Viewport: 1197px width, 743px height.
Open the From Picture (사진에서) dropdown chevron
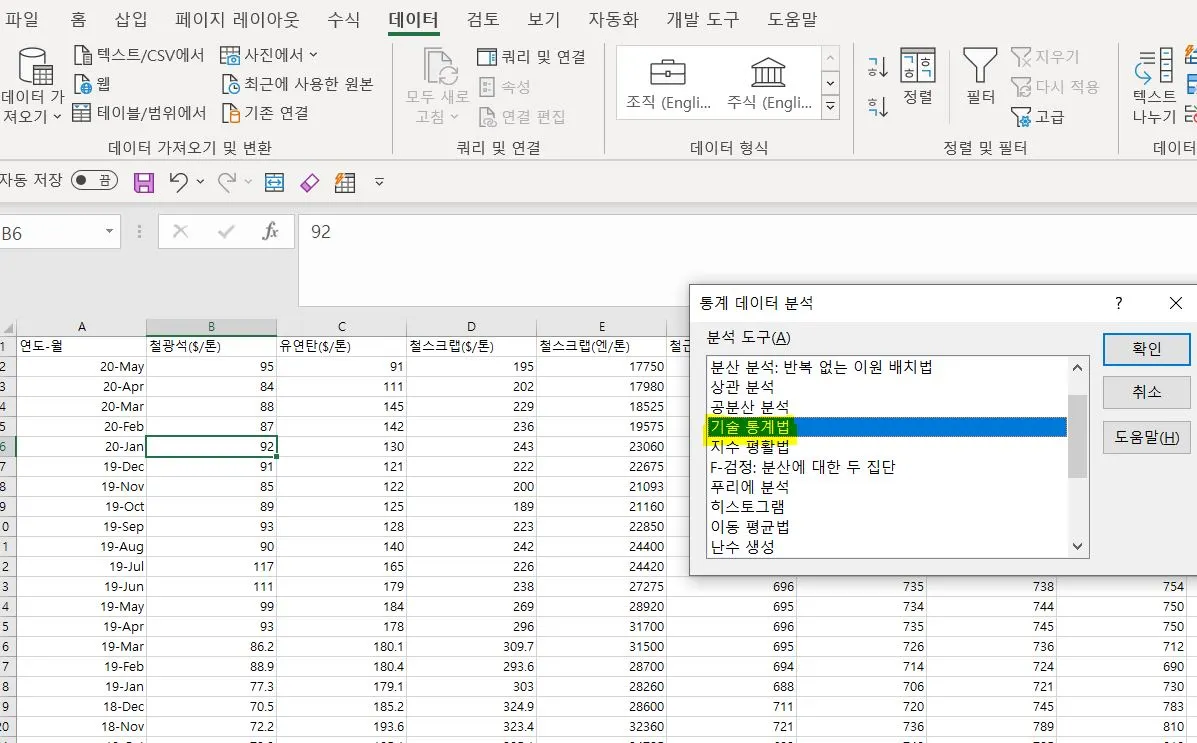pyautogui.click(x=313, y=55)
